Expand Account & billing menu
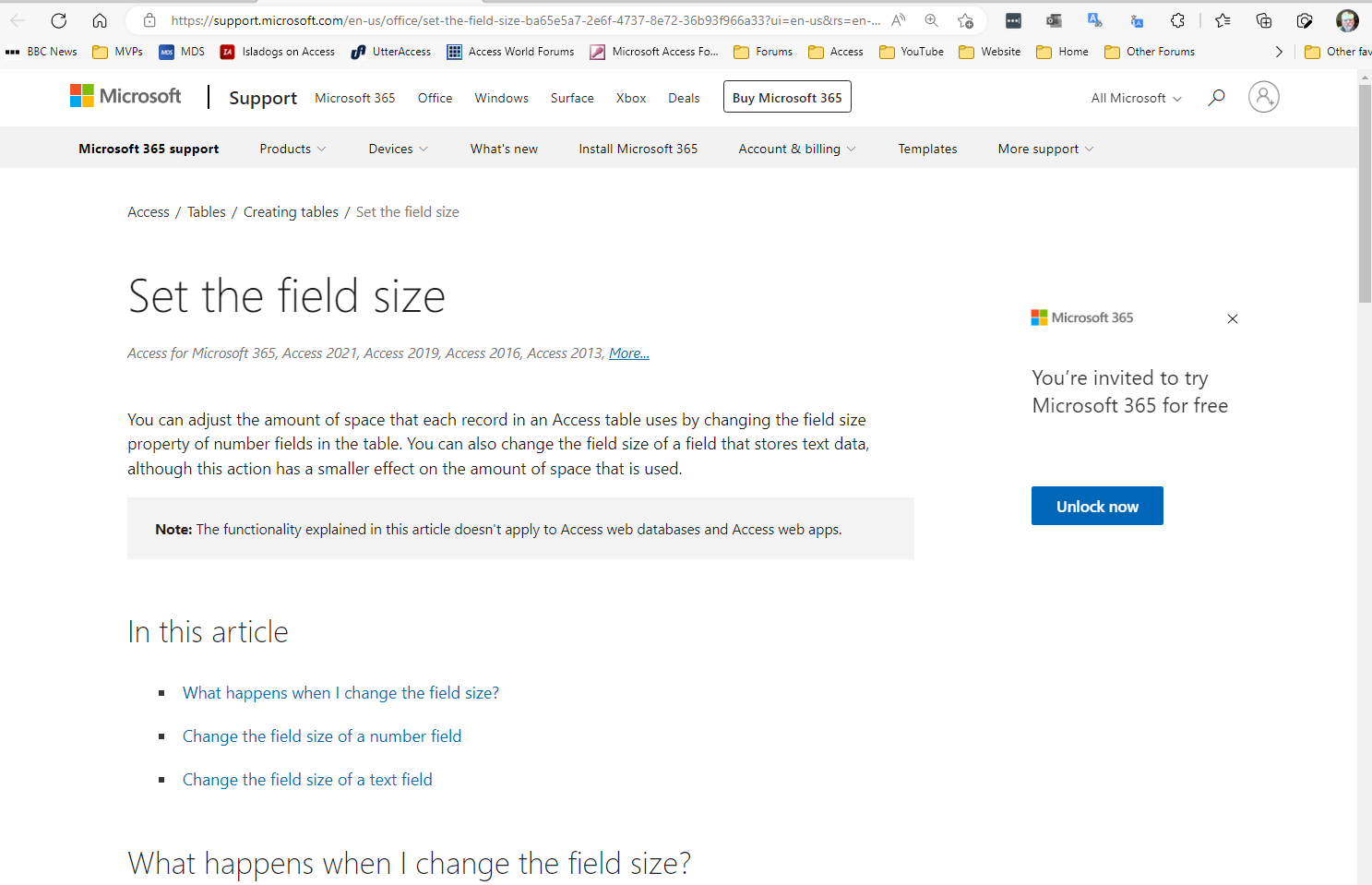 coord(797,149)
